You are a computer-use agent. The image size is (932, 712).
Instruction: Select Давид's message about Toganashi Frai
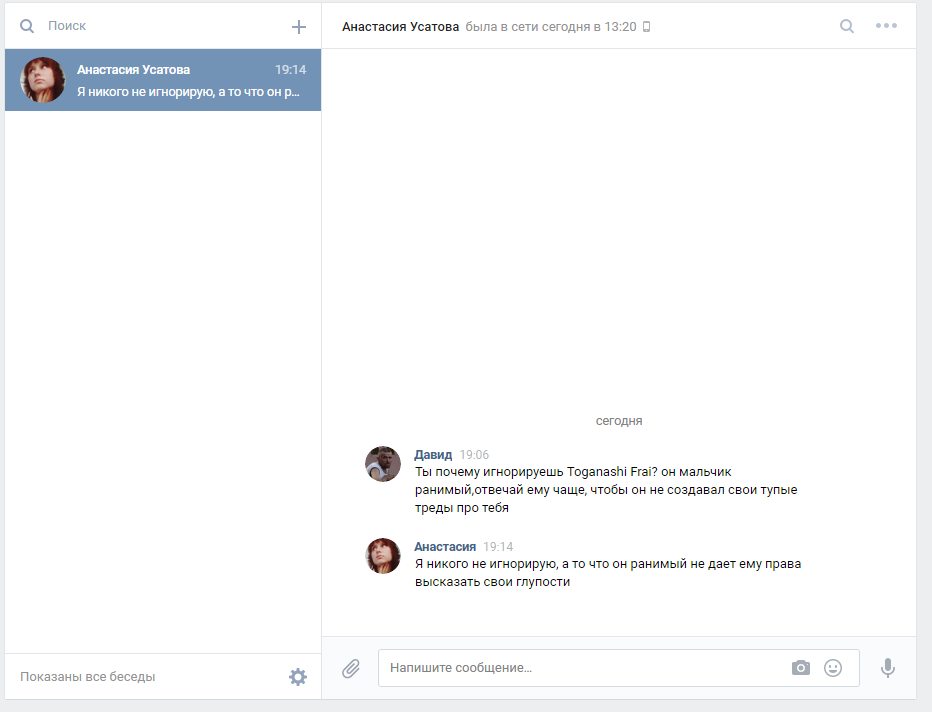[x=606, y=490]
